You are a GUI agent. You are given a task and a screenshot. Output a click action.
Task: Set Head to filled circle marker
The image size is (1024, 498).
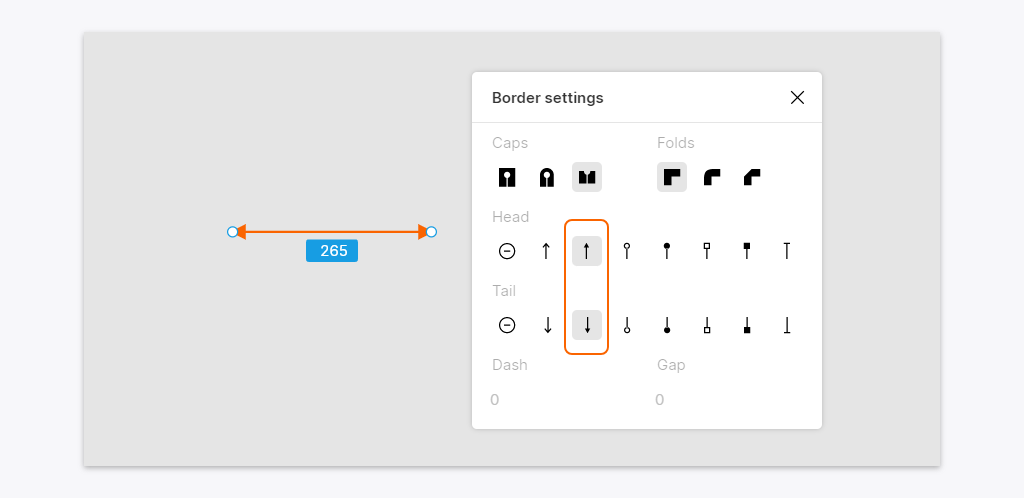click(667, 251)
